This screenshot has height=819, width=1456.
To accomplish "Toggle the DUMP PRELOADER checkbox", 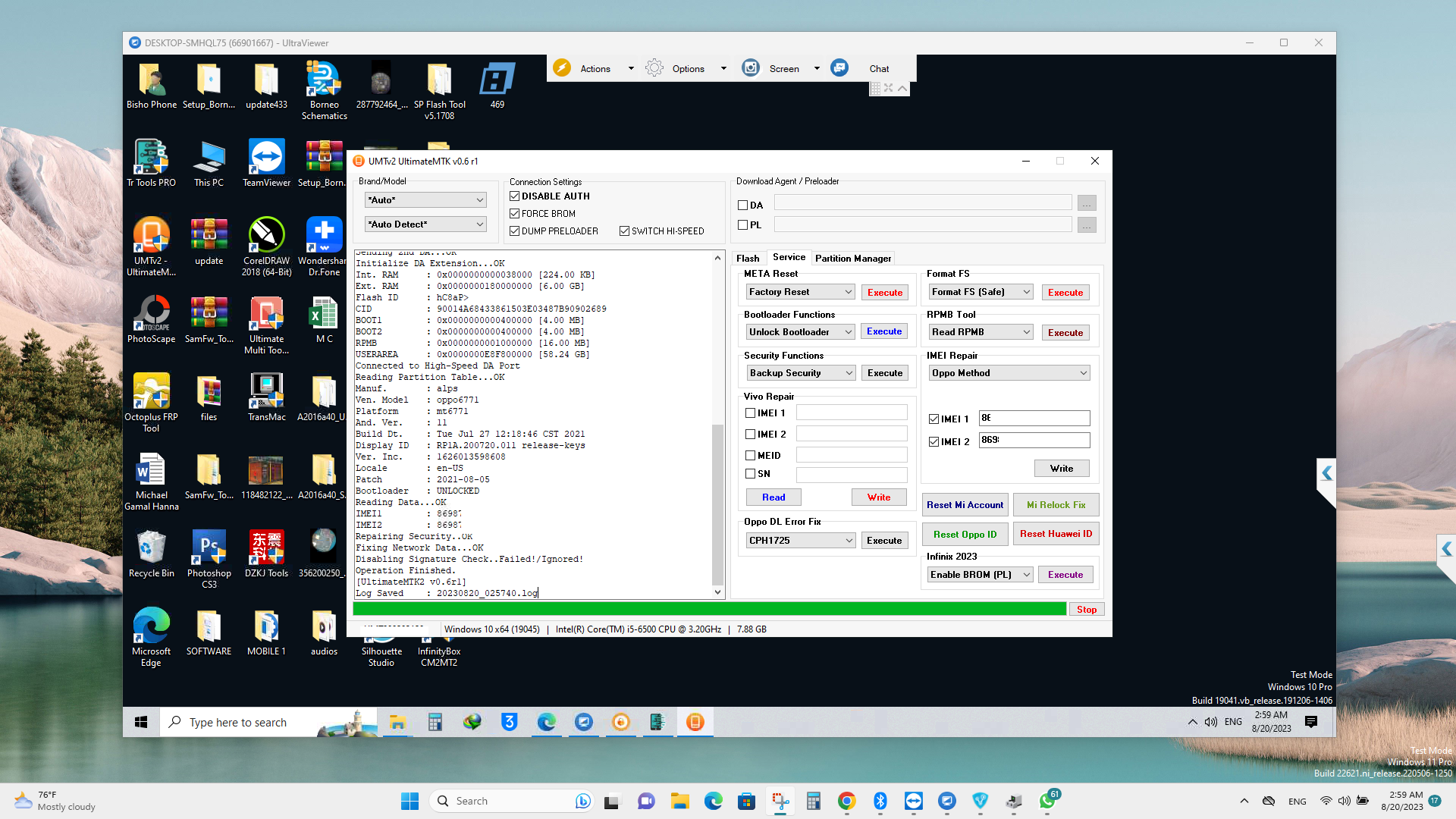I will [x=515, y=231].
